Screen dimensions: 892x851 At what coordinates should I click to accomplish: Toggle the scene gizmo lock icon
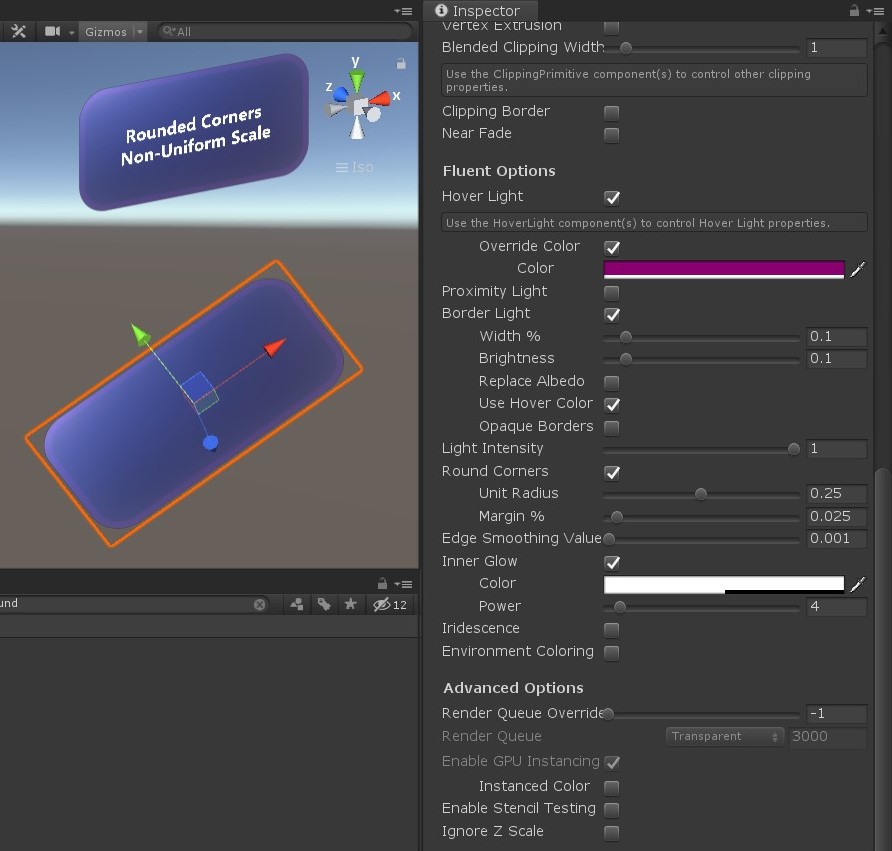click(401, 64)
